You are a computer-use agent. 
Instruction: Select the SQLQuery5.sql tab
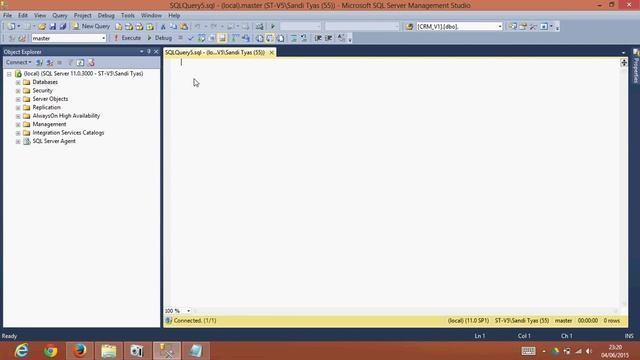[215, 52]
